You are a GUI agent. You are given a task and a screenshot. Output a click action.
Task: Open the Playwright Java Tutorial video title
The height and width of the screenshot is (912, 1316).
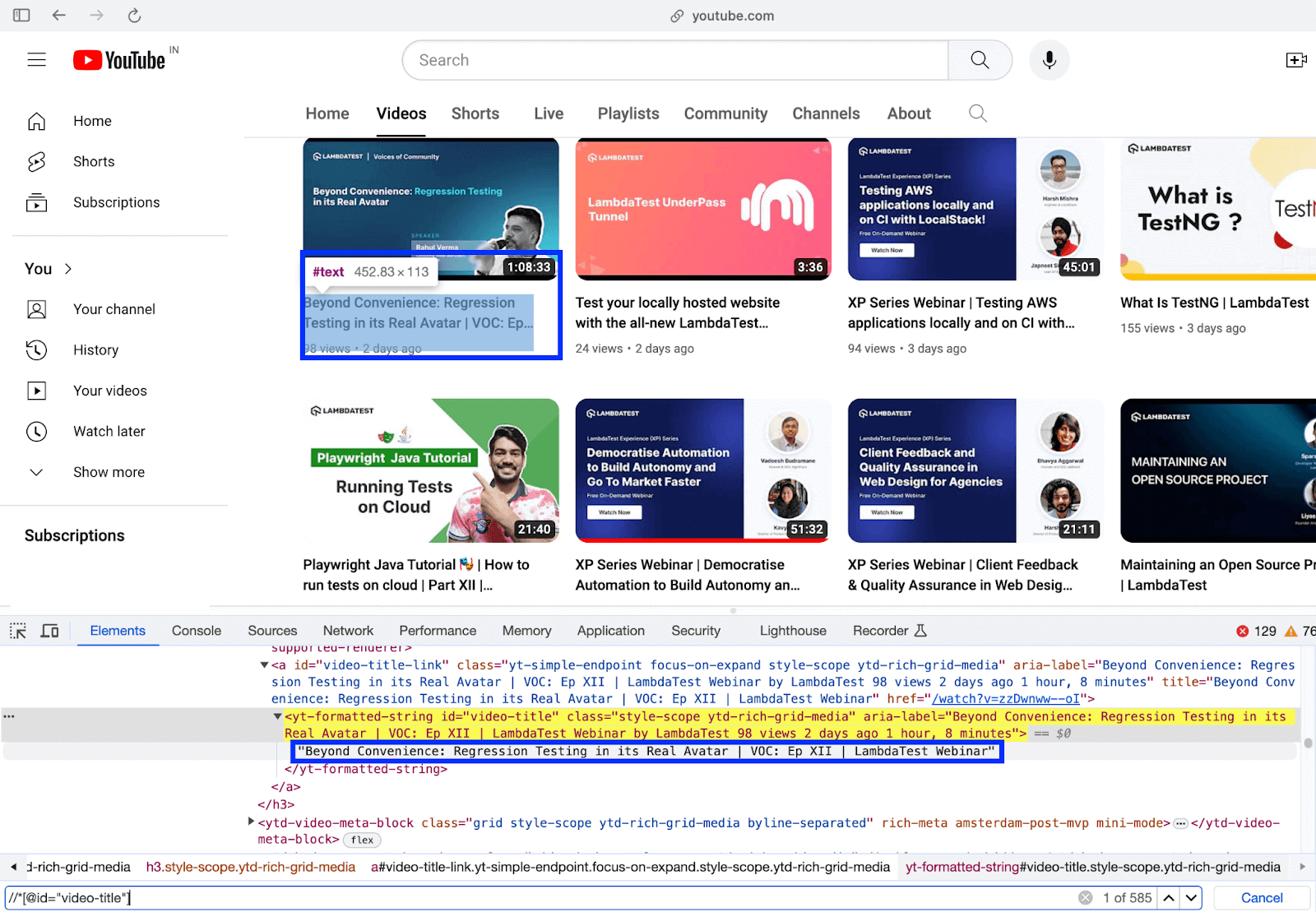tap(416, 575)
